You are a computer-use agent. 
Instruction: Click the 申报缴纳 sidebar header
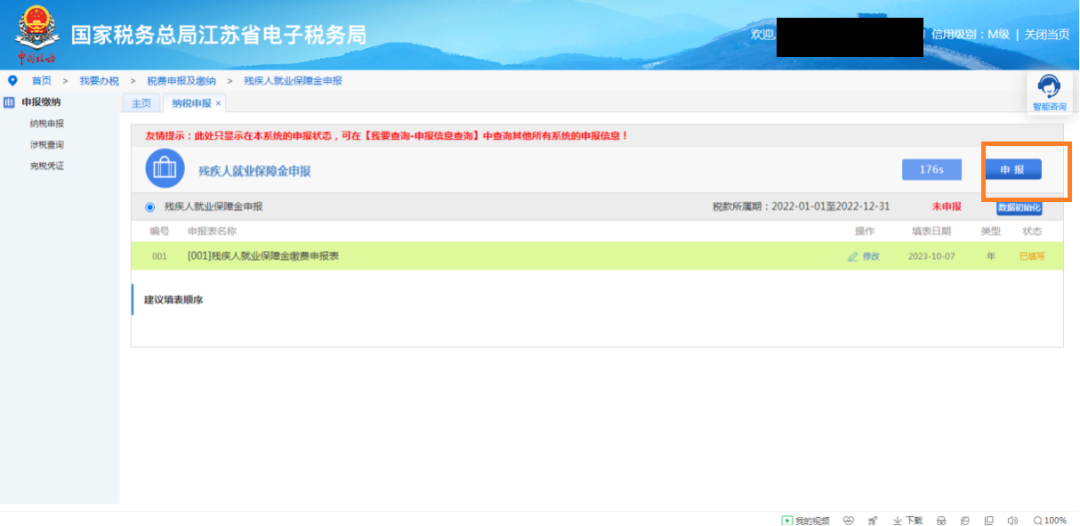click(41, 103)
